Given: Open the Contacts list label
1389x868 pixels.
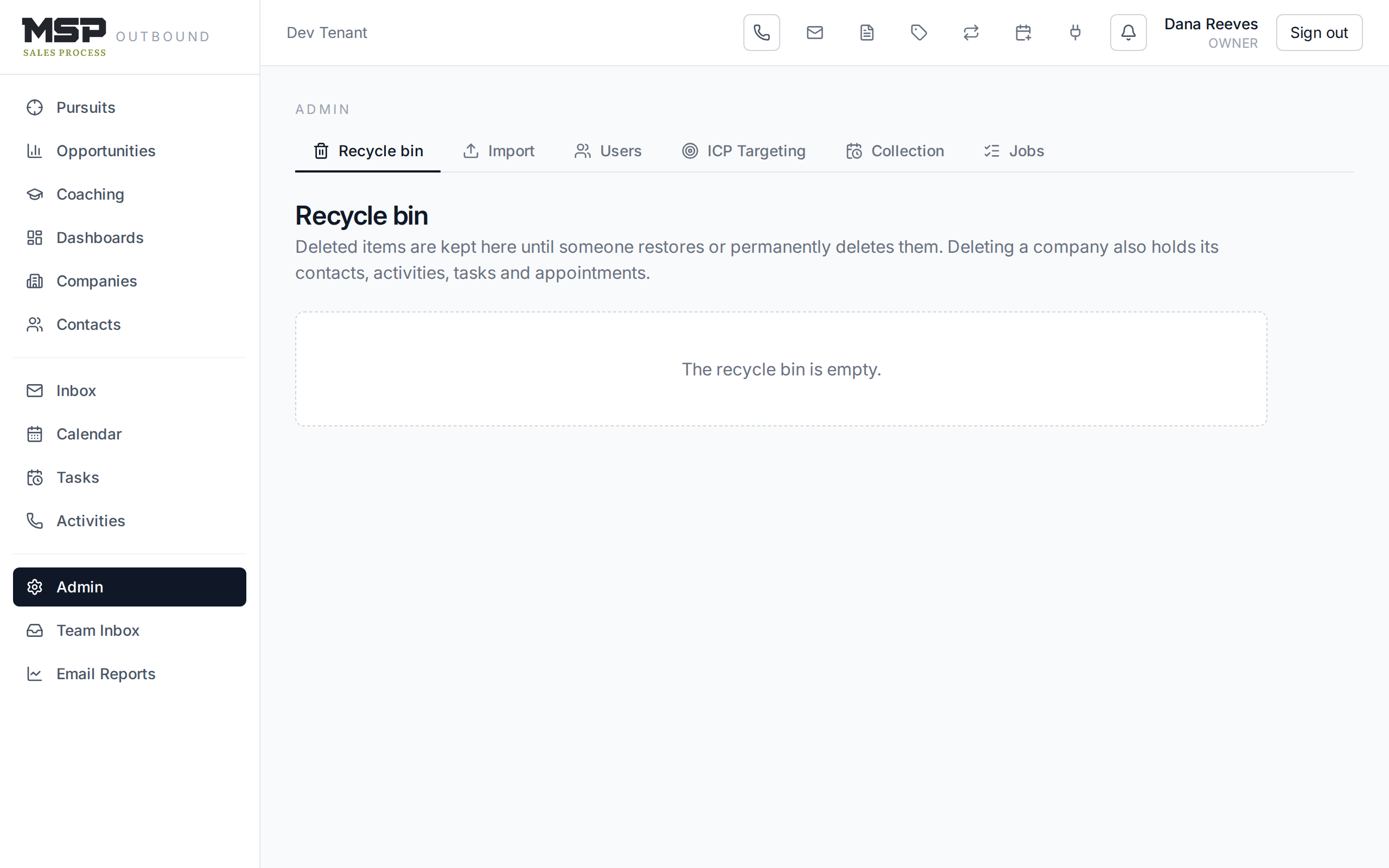Looking at the screenshot, I should (88, 324).
